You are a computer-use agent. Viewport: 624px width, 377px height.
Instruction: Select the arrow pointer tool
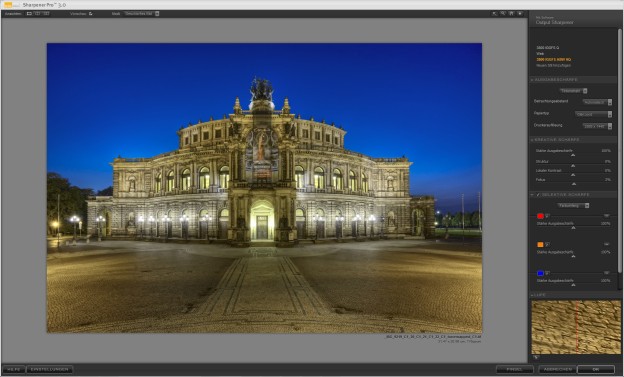[x=495, y=14]
